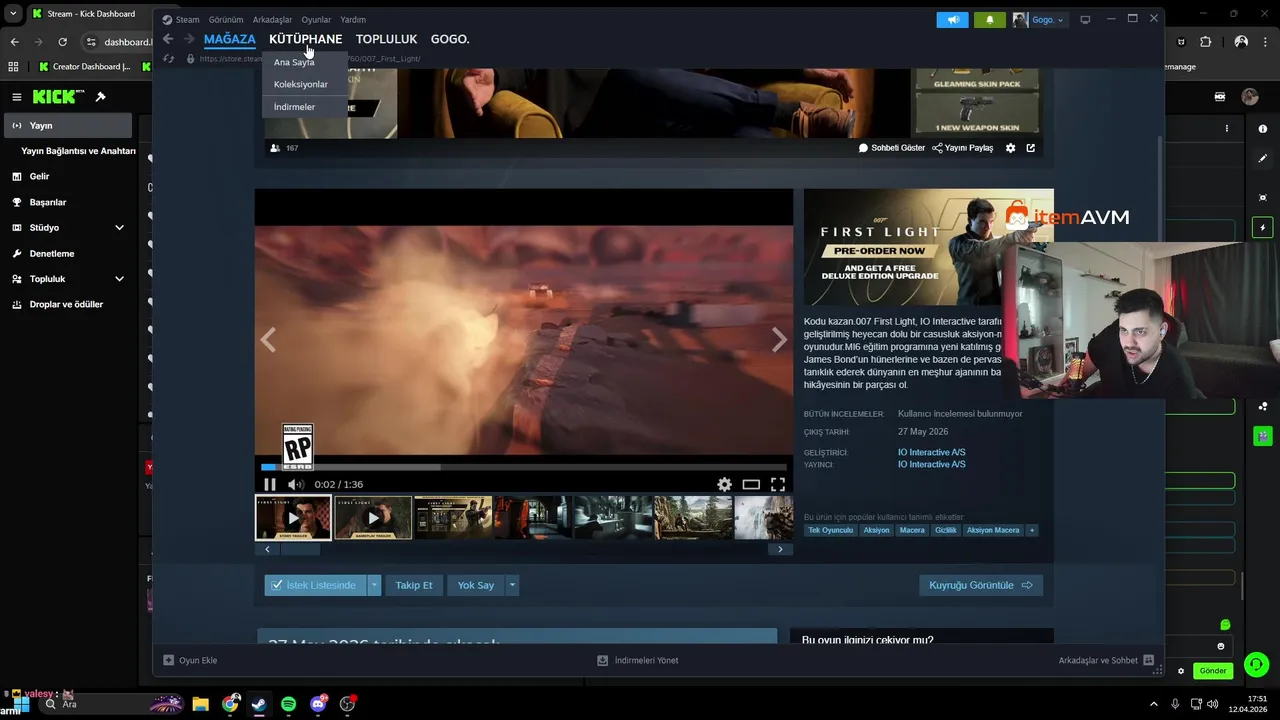Click Kuyruğu Görüntüle button

click(981, 585)
